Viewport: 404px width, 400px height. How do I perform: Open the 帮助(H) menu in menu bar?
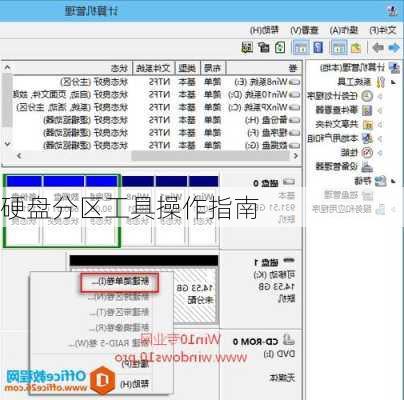[x=264, y=30]
